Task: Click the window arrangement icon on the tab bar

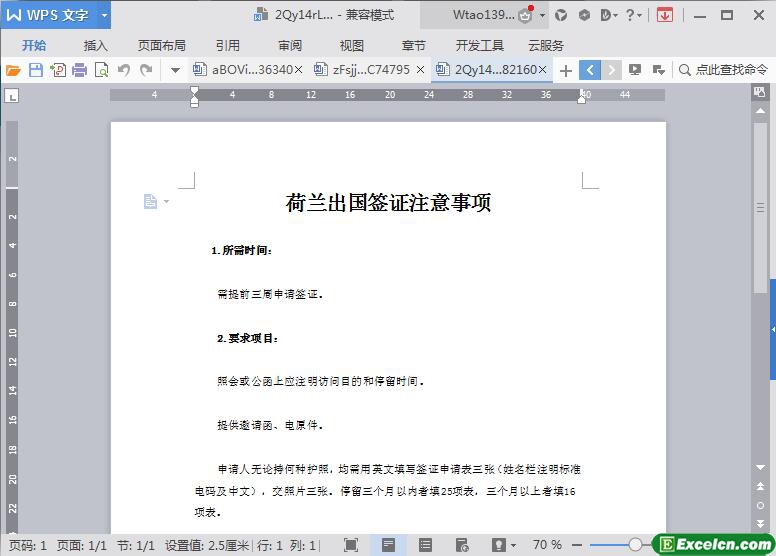Action: pyautogui.click(x=659, y=70)
